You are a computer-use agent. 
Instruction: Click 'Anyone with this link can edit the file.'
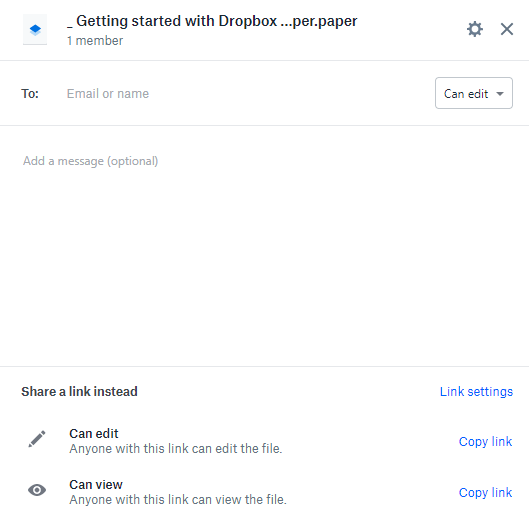tap(176, 449)
